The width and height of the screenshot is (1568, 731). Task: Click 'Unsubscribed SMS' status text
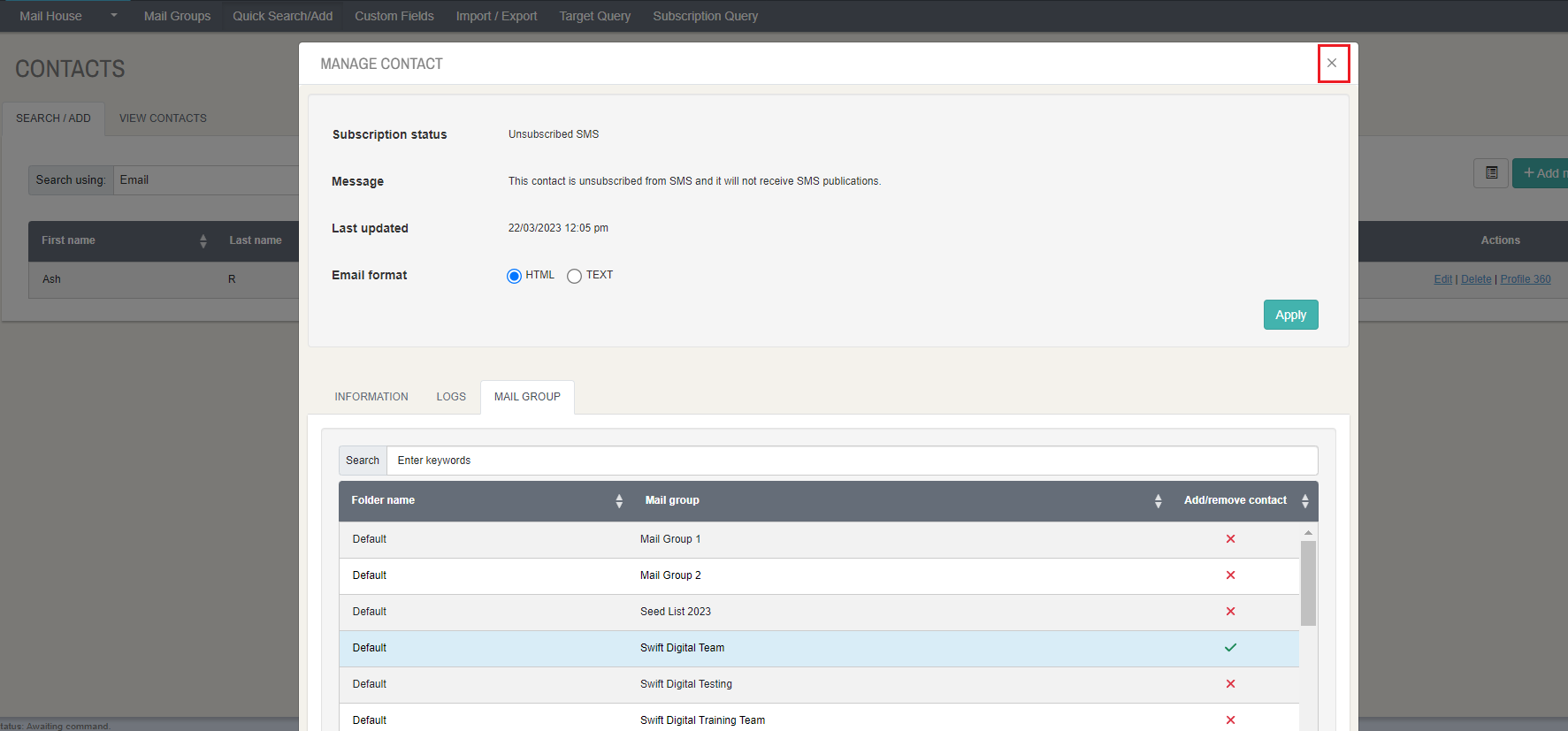(x=554, y=134)
